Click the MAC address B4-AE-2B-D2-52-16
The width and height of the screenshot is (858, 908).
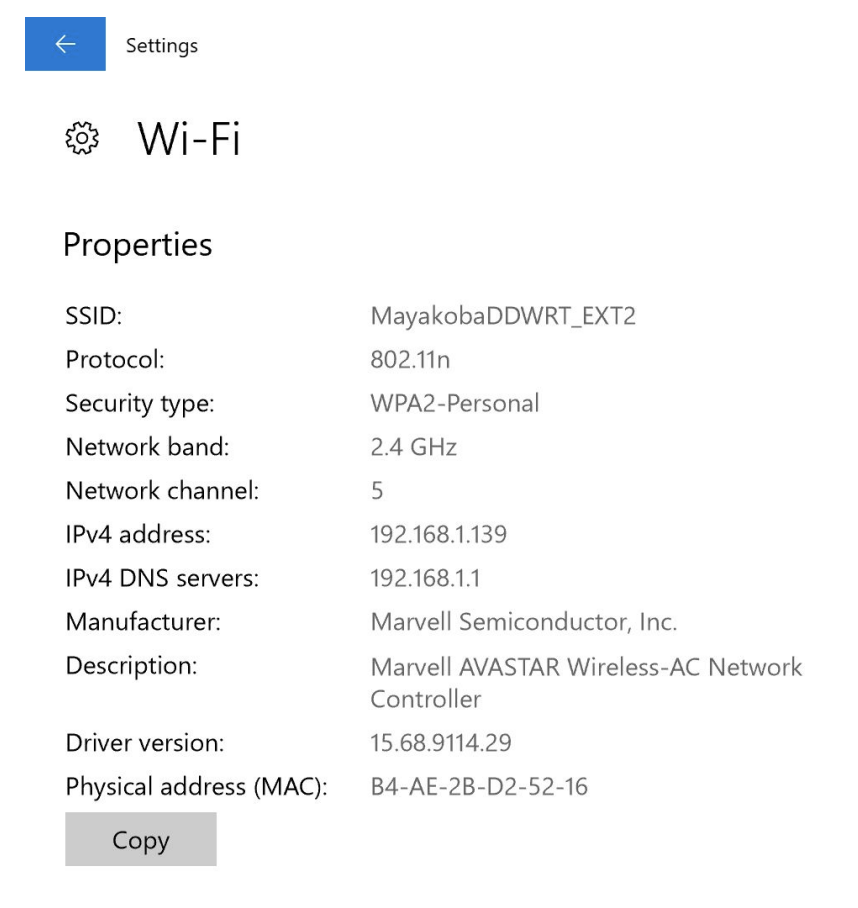479,787
